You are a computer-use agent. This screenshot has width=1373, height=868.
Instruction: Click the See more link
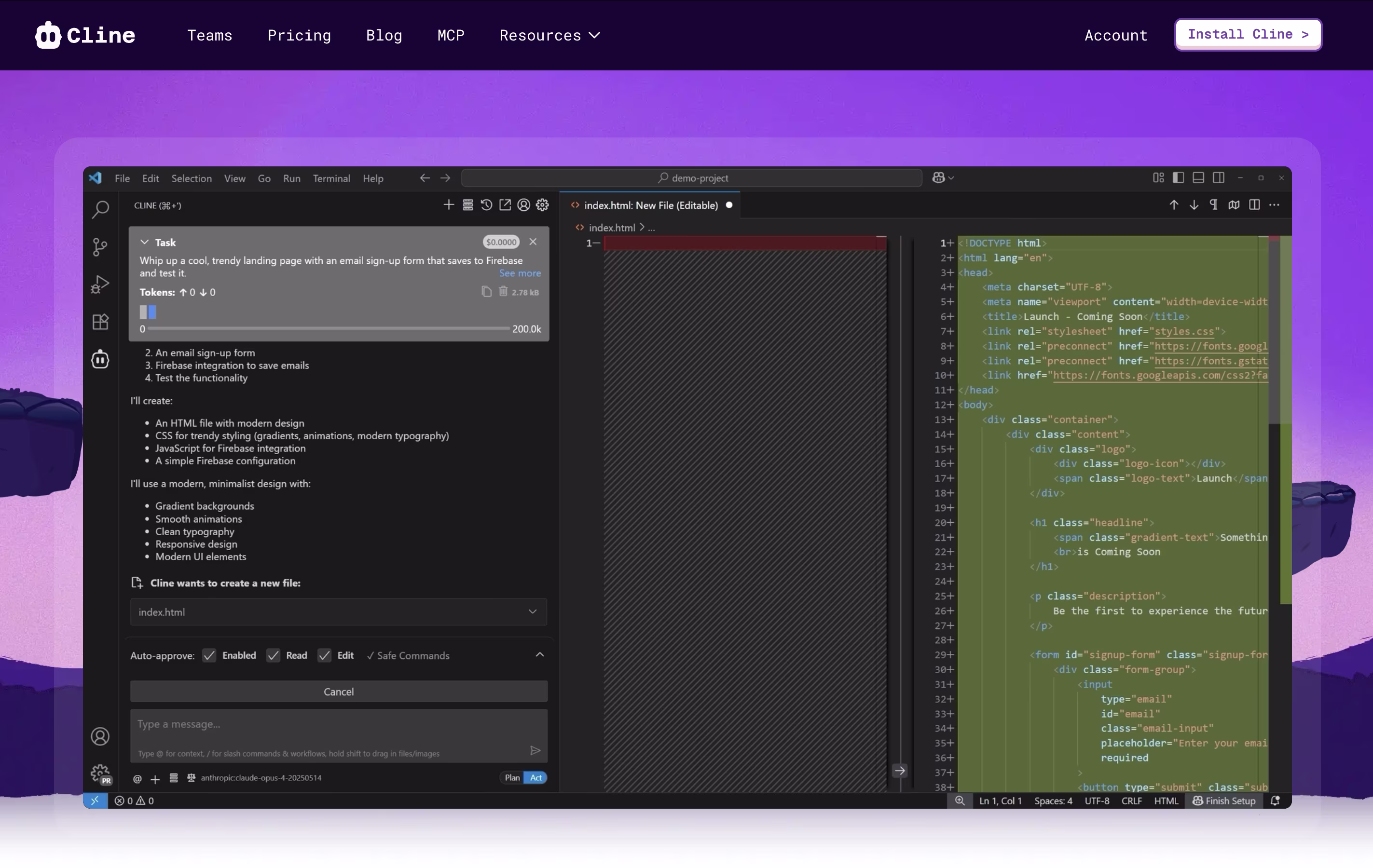pos(520,273)
